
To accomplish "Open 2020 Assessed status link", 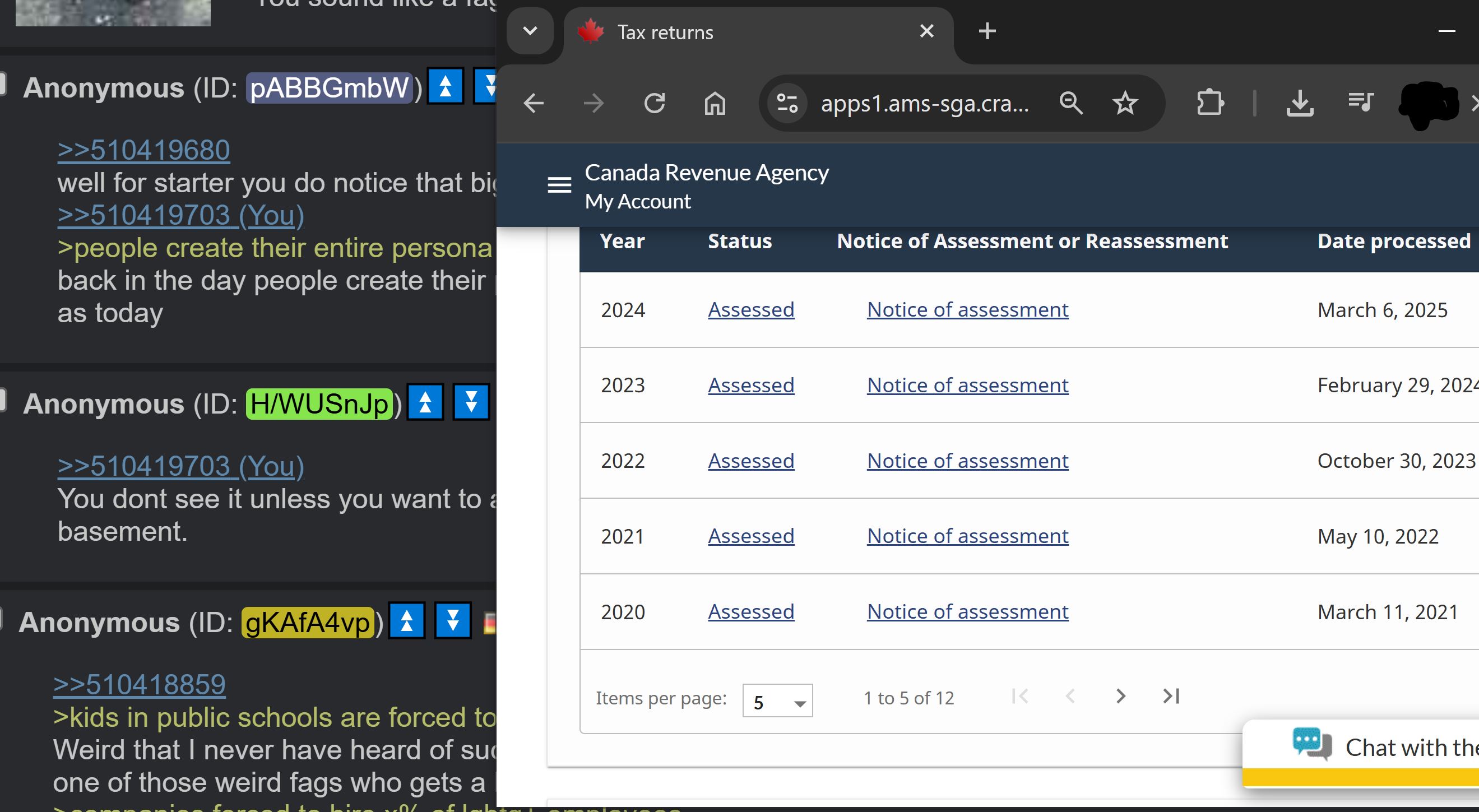I will pos(751,611).
